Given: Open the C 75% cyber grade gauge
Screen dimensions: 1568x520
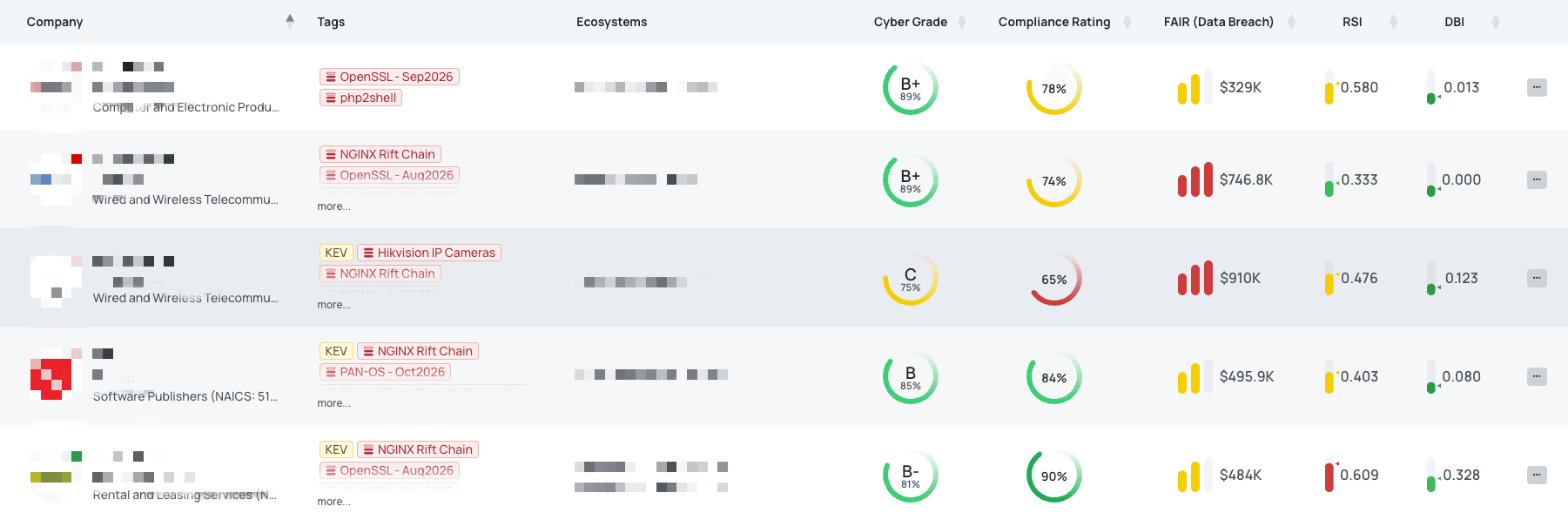Looking at the screenshot, I should point(911,279).
